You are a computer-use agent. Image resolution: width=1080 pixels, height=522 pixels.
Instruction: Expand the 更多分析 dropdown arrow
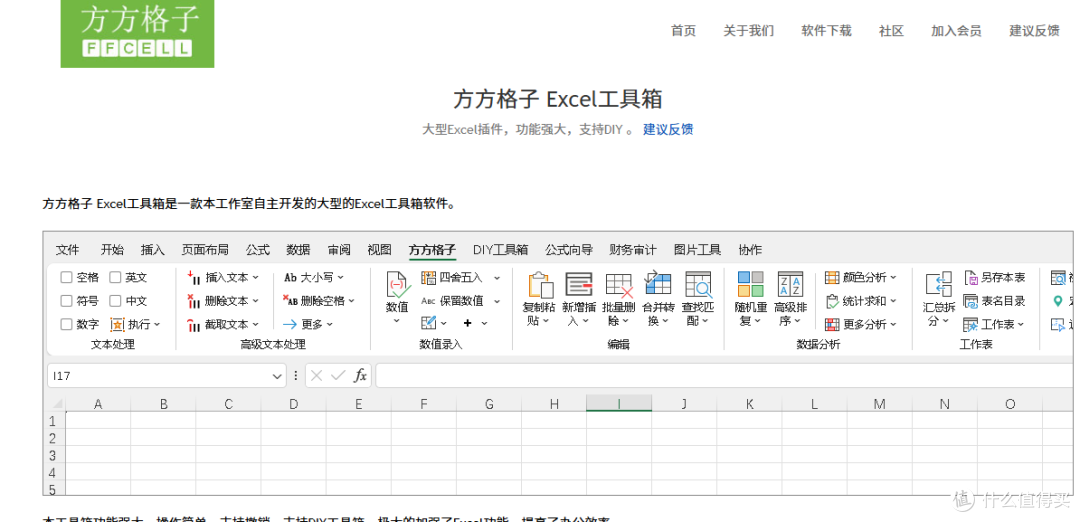tap(893, 325)
